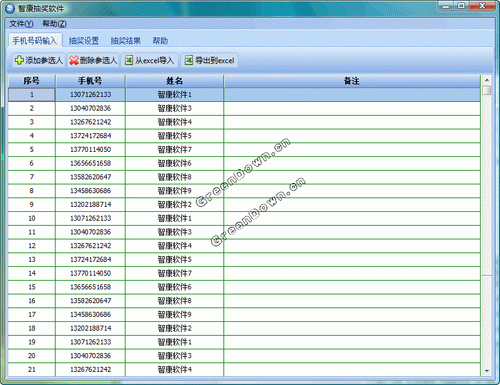
Task: Click phone number in row 2
Action: coord(90,108)
